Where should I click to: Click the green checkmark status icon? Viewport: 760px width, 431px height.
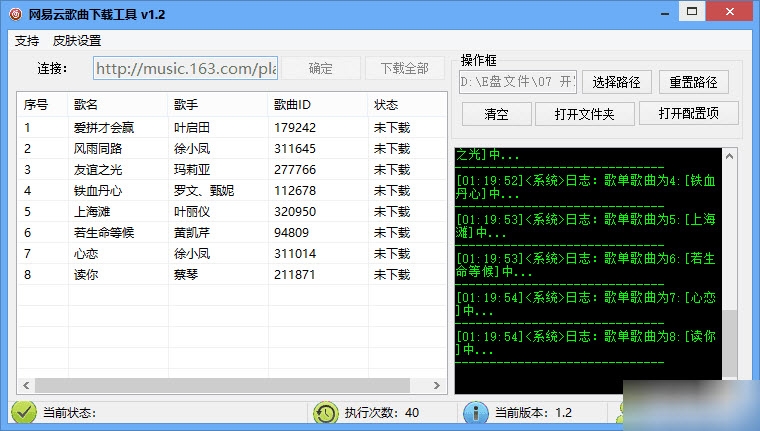point(24,413)
